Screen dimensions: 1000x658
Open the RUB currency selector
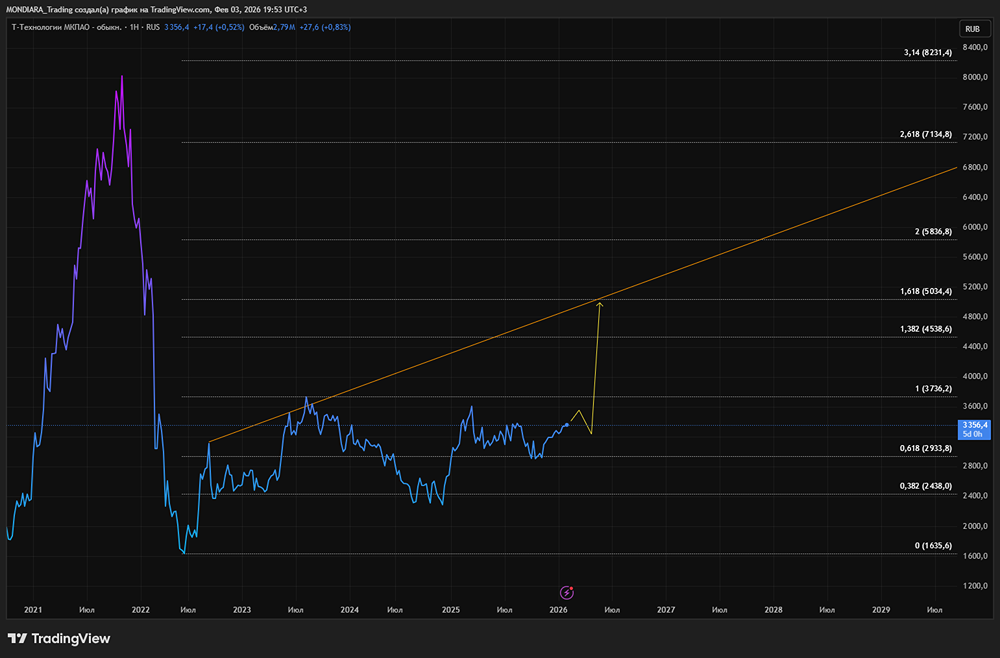[971, 29]
